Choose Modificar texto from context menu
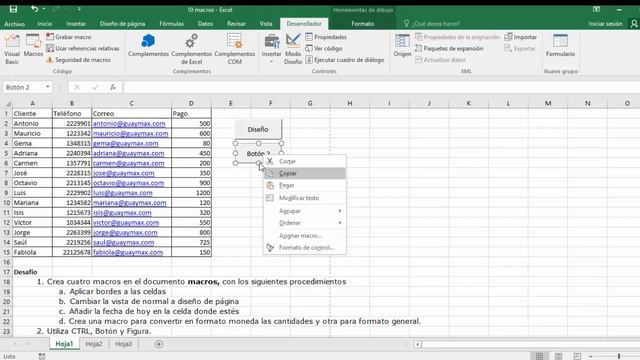 point(305,198)
